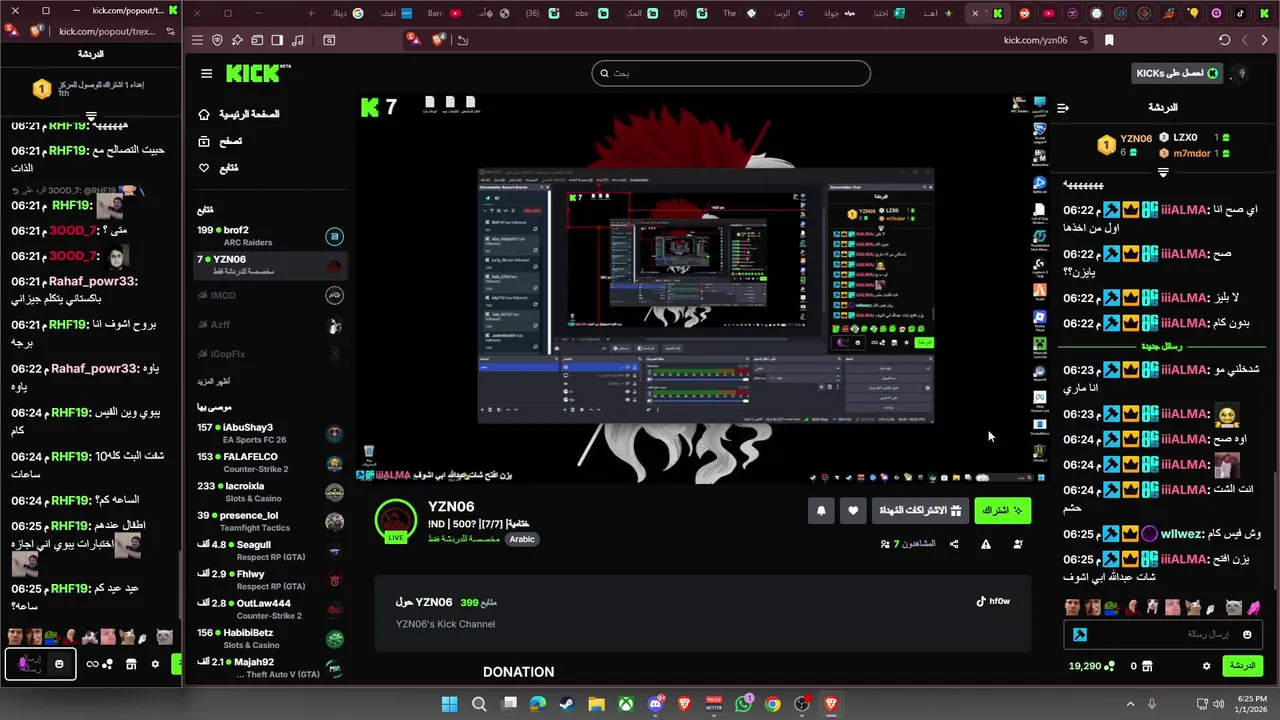1280x720 pixels.
Task: Open recommended channel FALAFELCO
Action: click(x=270, y=462)
